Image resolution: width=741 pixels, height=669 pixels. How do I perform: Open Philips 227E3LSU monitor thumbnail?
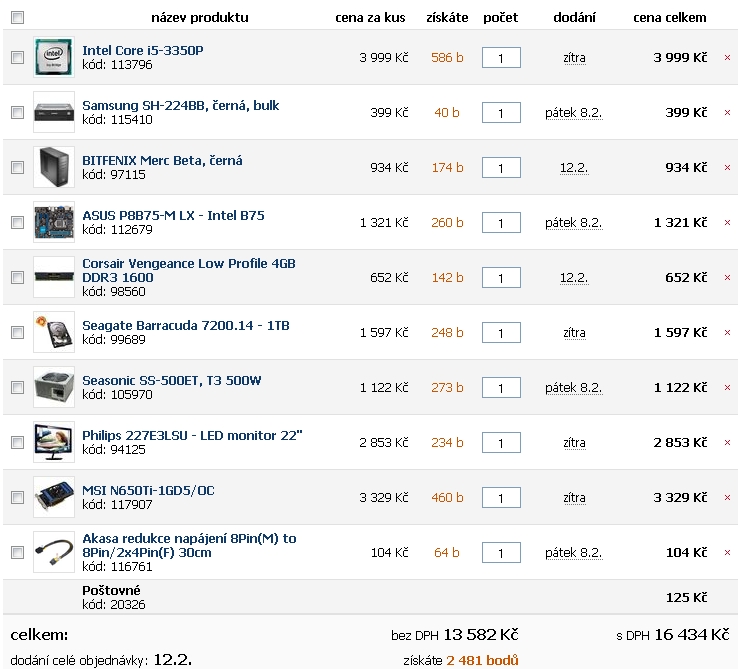(x=54, y=442)
